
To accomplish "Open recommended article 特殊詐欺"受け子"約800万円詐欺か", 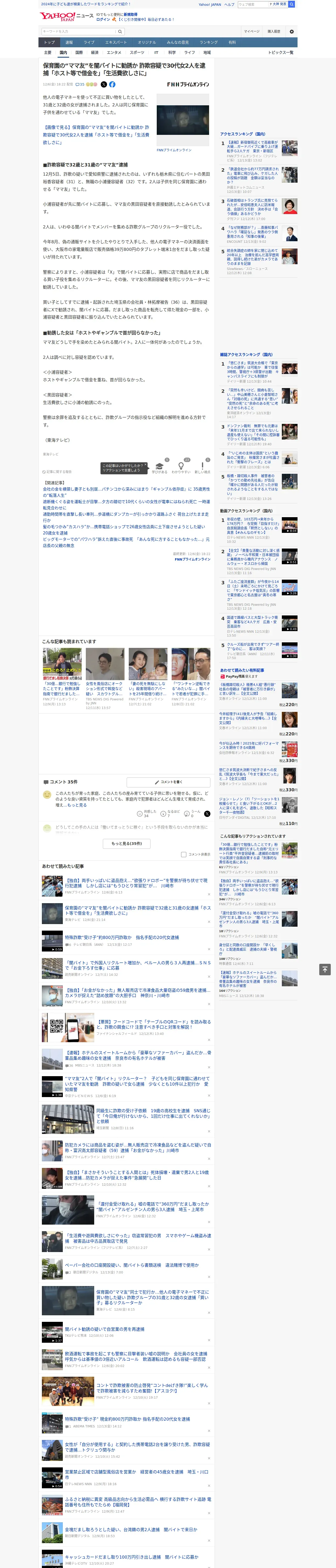I will coord(122,937).
